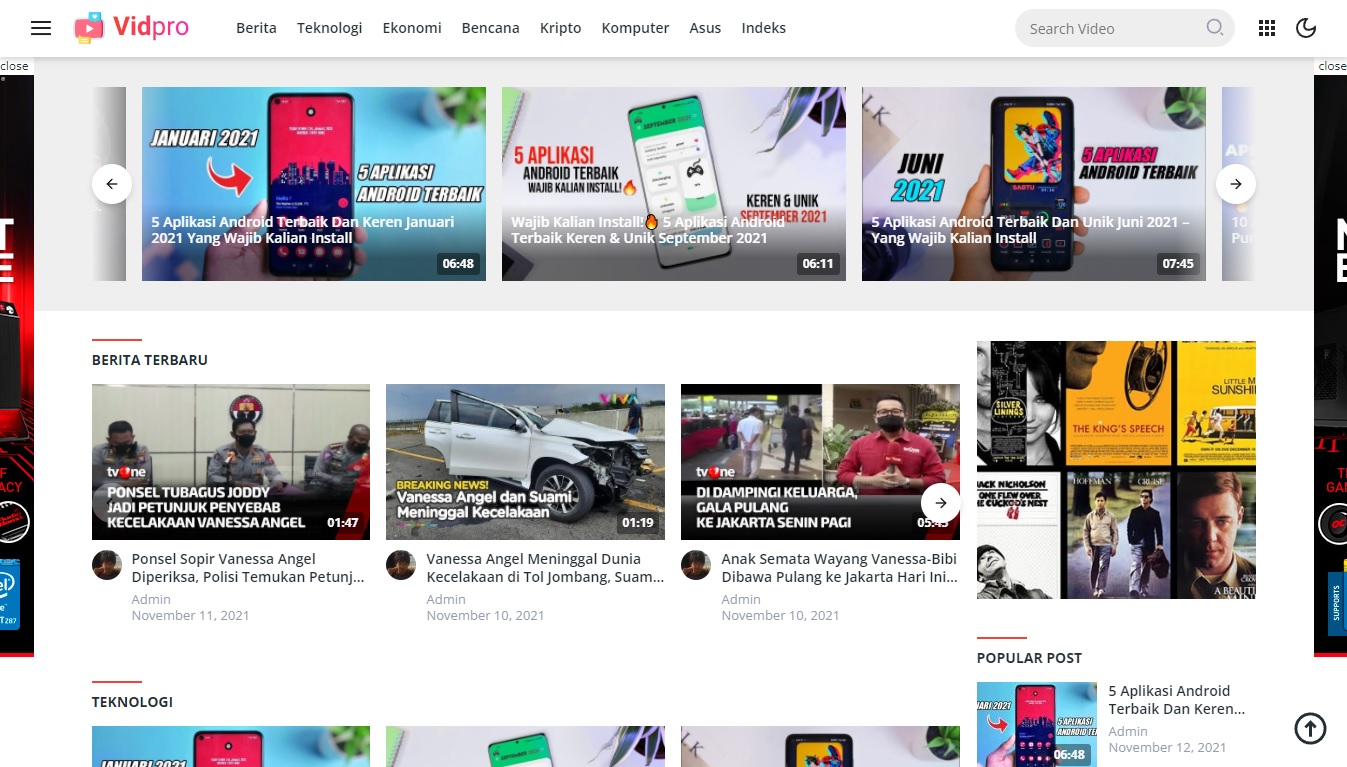Close the right side ad
Screen dimensions: 1347x767
coord(1331,66)
